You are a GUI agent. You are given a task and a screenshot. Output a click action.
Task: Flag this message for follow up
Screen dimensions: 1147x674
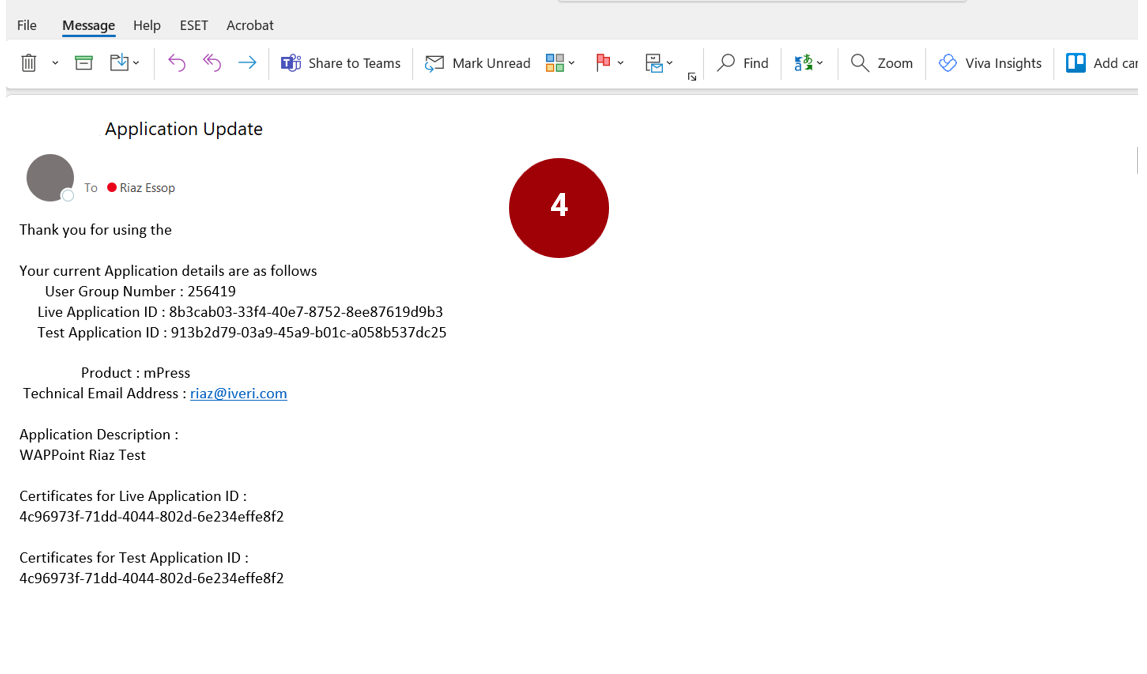[603, 63]
